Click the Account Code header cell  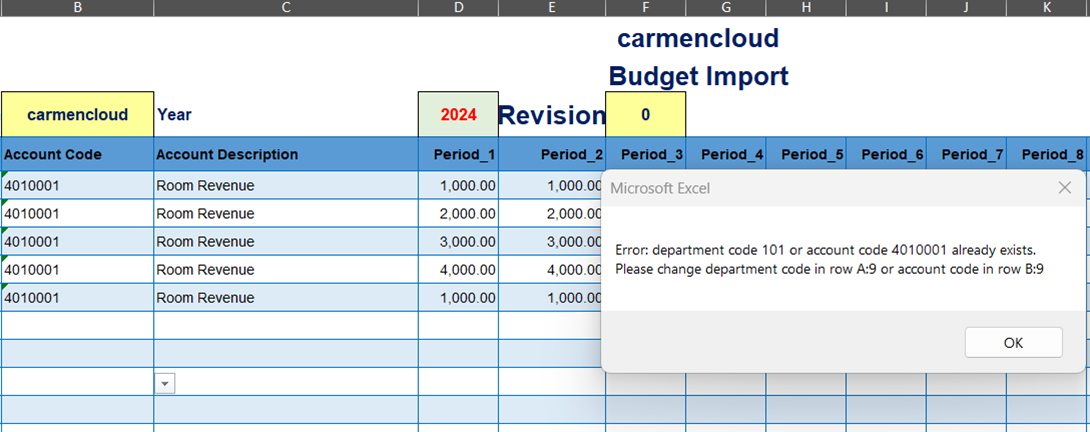(x=77, y=154)
